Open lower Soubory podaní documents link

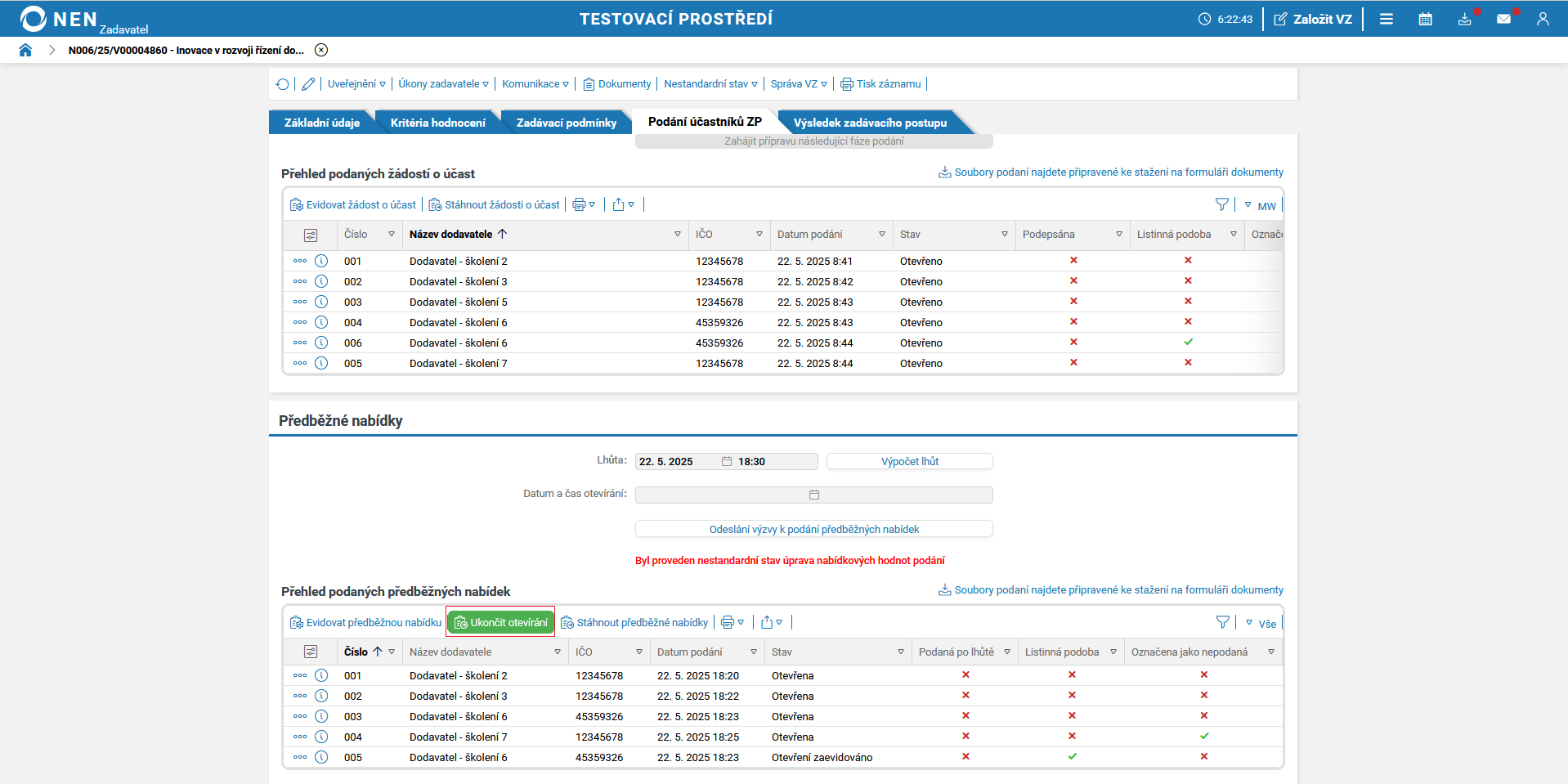1111,590
